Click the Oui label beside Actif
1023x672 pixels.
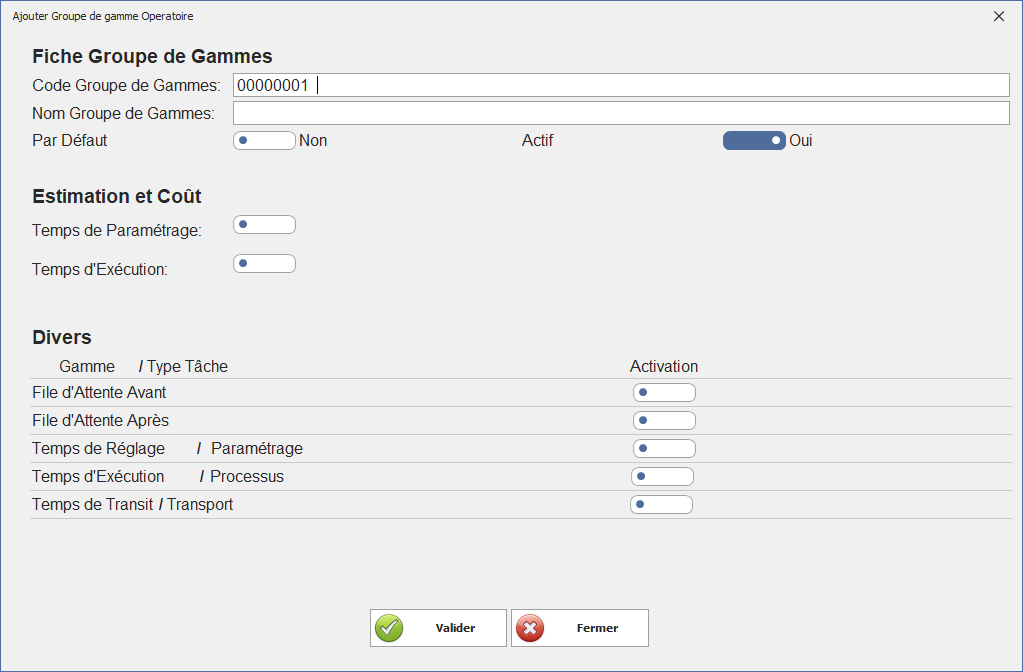tap(801, 141)
